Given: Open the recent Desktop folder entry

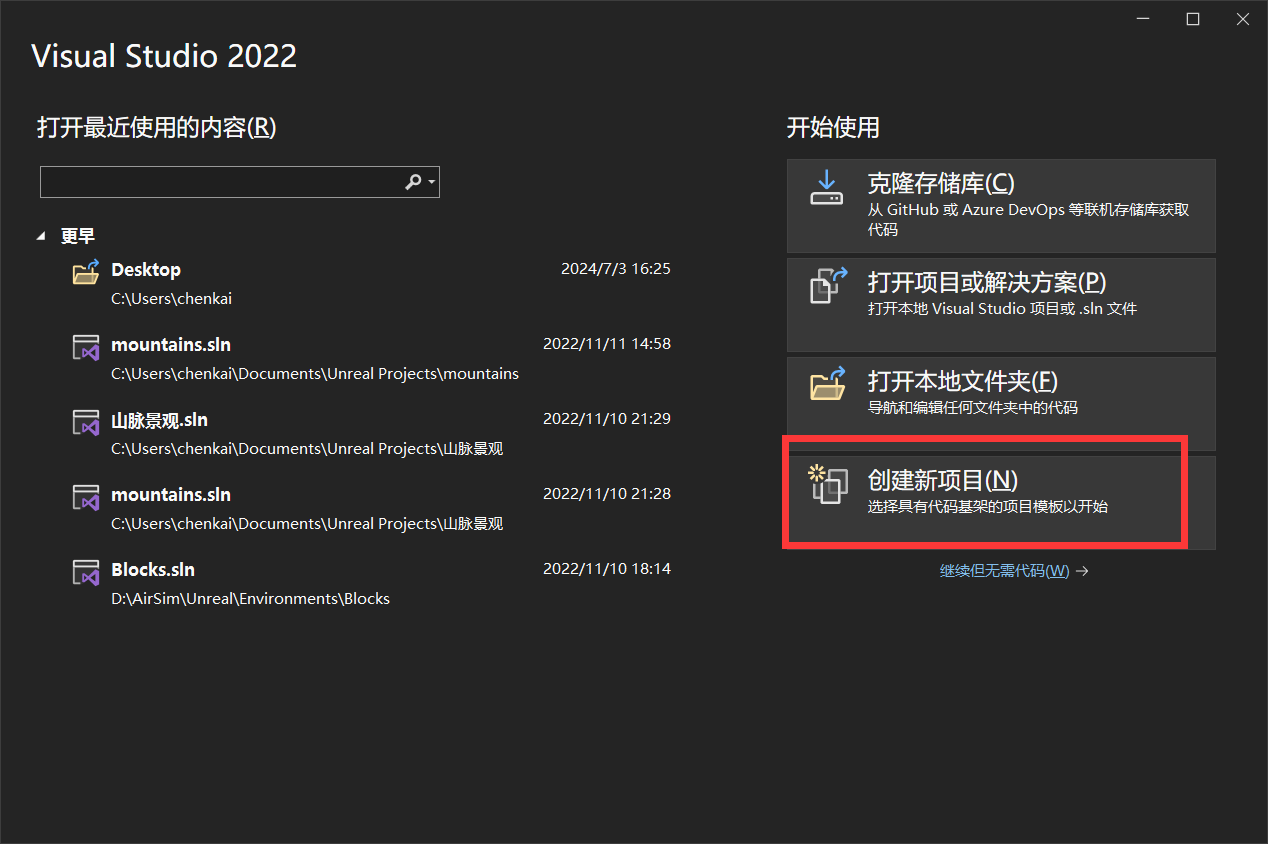Looking at the screenshot, I should point(370,283).
